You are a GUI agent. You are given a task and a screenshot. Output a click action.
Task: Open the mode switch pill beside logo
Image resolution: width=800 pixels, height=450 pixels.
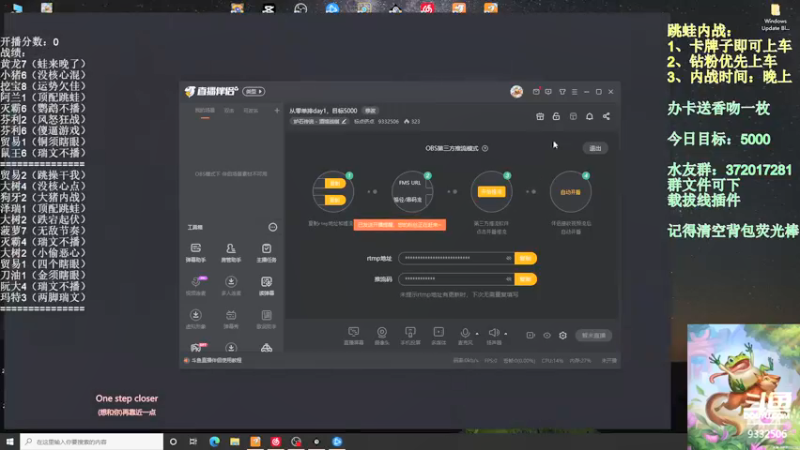coord(254,91)
